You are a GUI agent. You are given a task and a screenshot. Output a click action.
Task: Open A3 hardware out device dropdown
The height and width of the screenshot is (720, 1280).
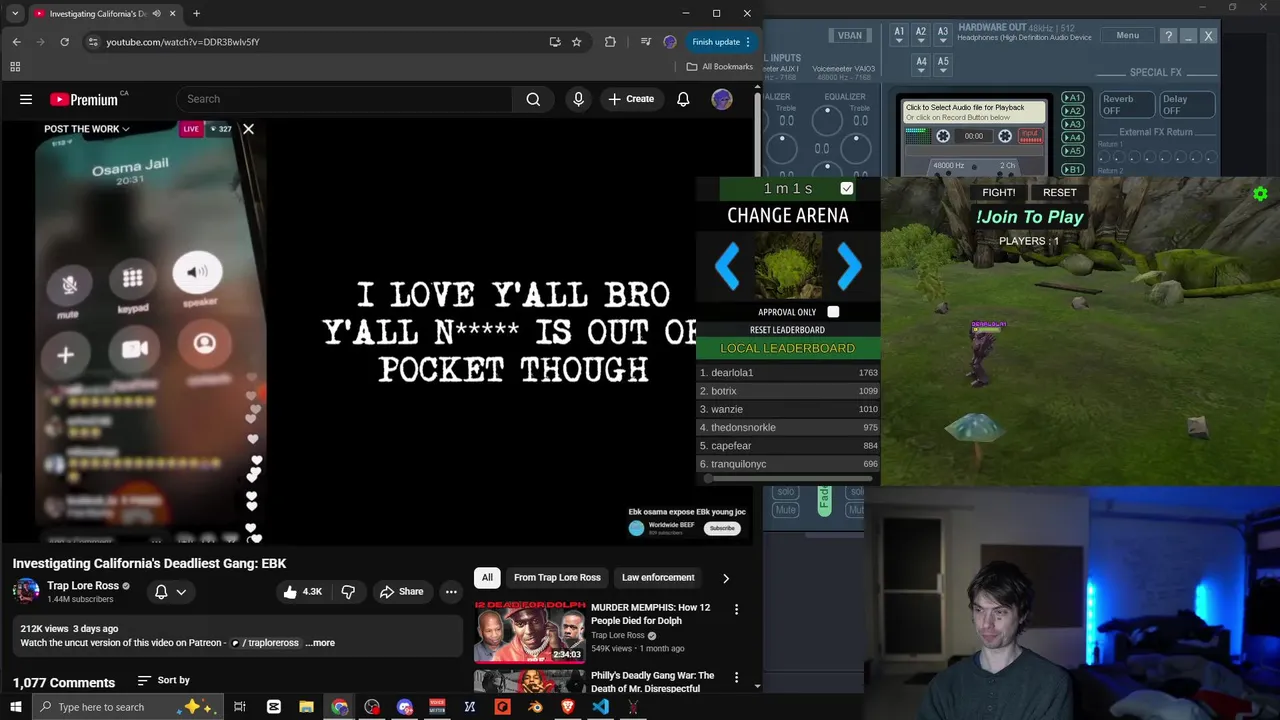click(943, 35)
